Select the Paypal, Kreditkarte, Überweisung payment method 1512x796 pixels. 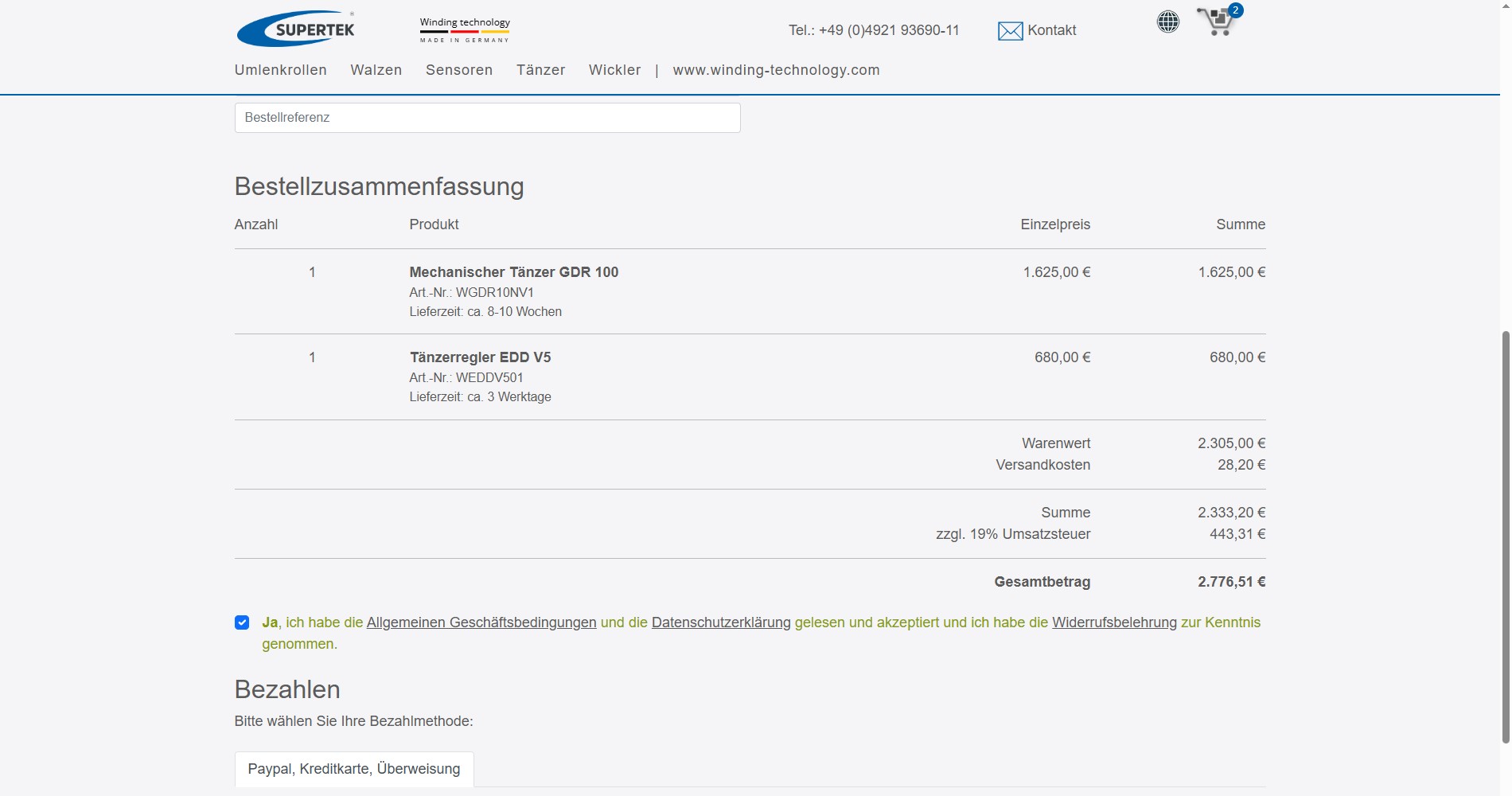pos(353,769)
